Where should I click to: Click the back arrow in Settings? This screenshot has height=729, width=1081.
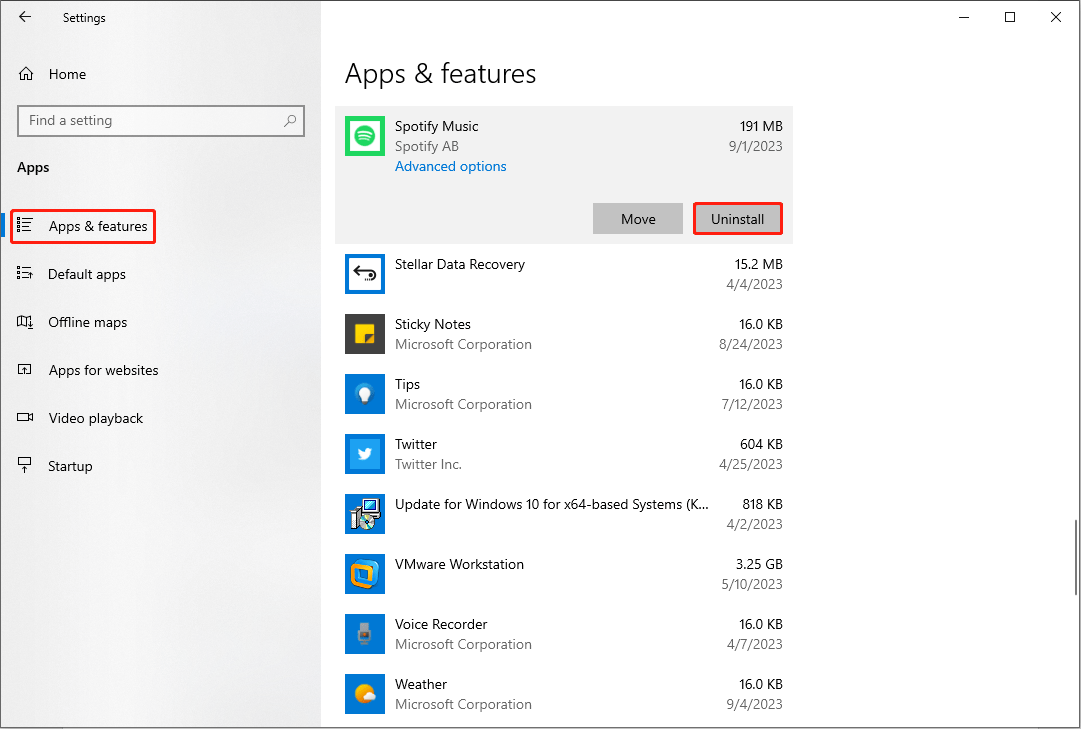tap(25, 17)
